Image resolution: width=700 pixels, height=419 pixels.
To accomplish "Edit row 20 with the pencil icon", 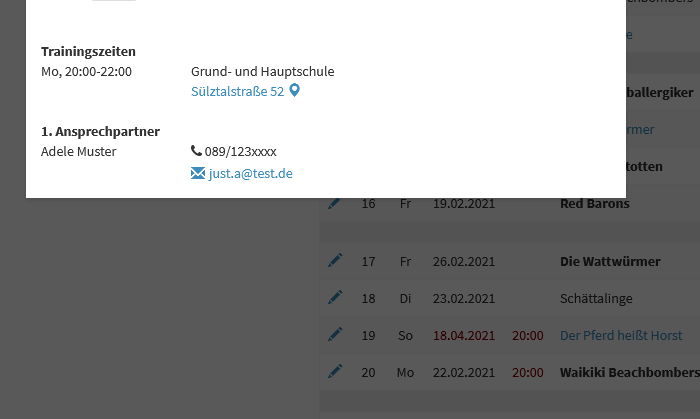I will [x=335, y=371].
